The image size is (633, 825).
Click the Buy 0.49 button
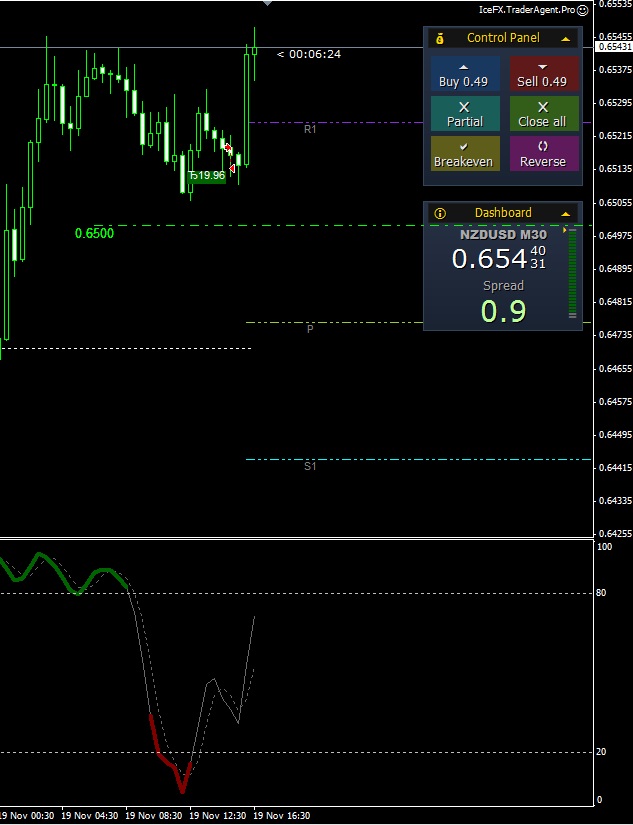[465, 74]
